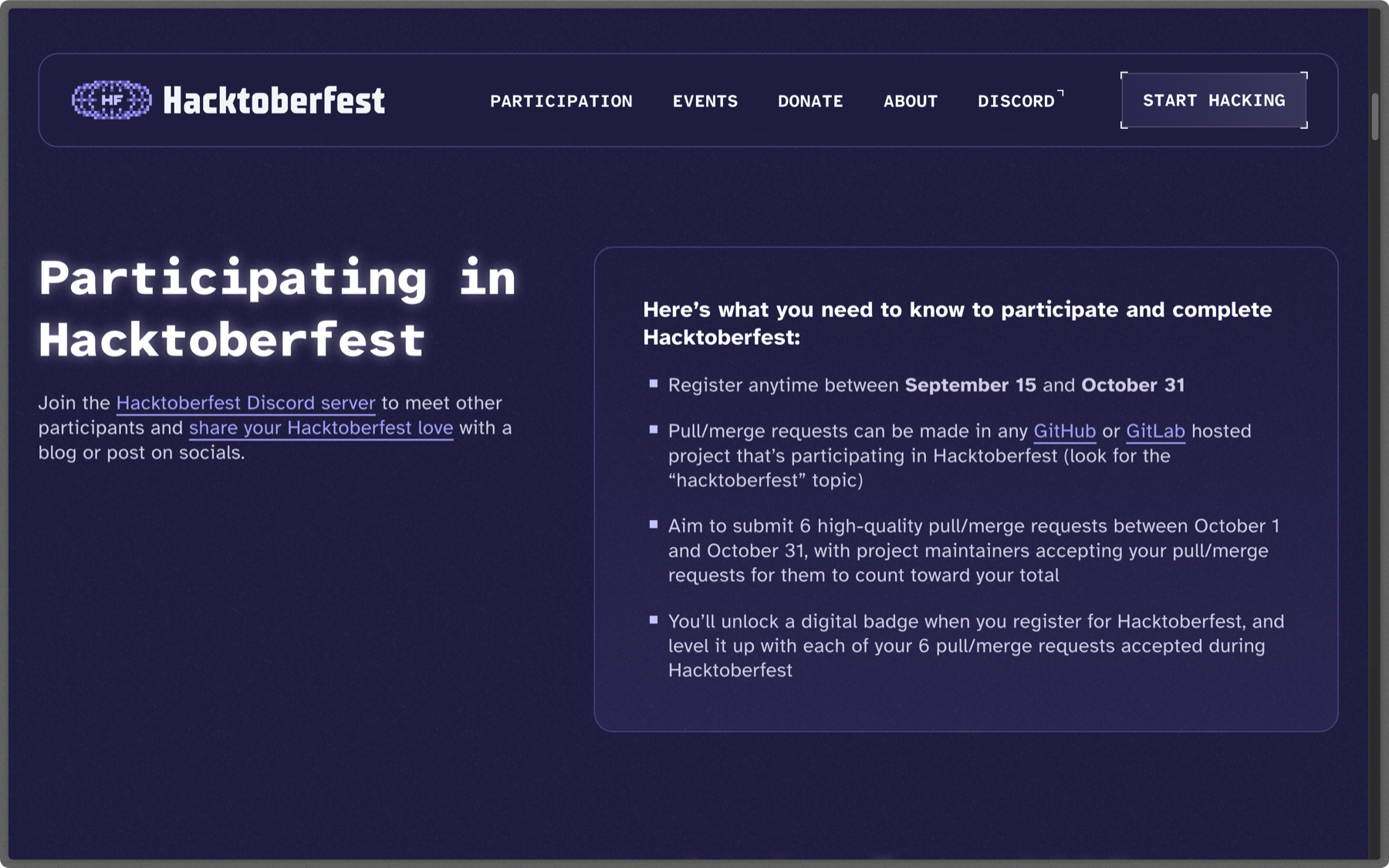The width and height of the screenshot is (1389, 868).
Task: Click the bullet marker beside You'll unlock
Action: 654,620
